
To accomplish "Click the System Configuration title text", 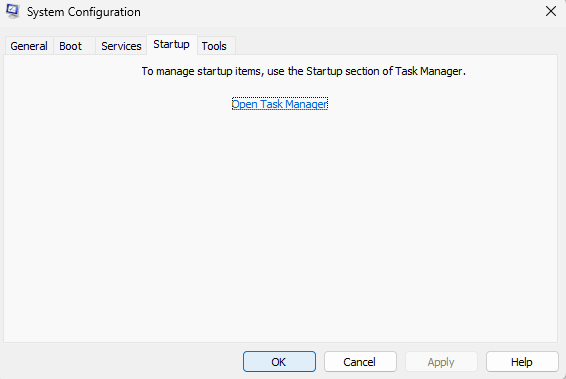I will click(x=84, y=12).
